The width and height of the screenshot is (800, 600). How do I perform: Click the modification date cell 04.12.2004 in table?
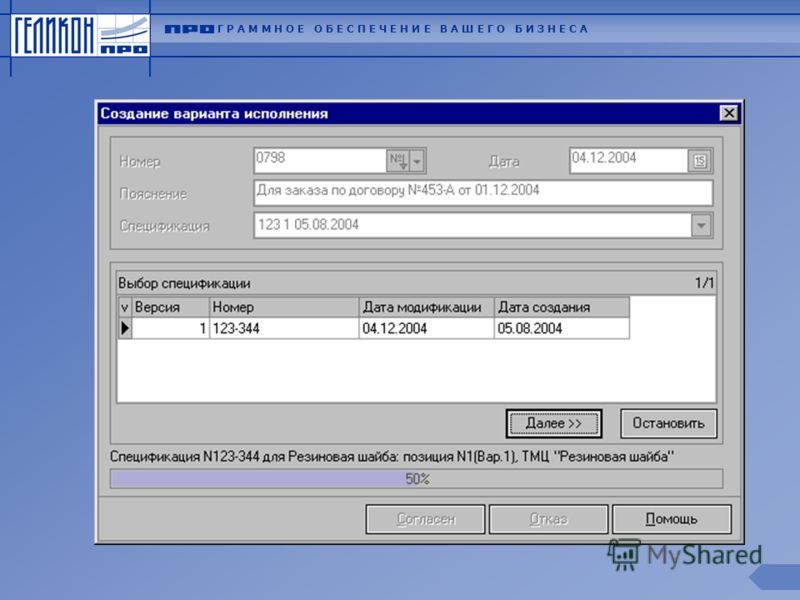pos(427,328)
